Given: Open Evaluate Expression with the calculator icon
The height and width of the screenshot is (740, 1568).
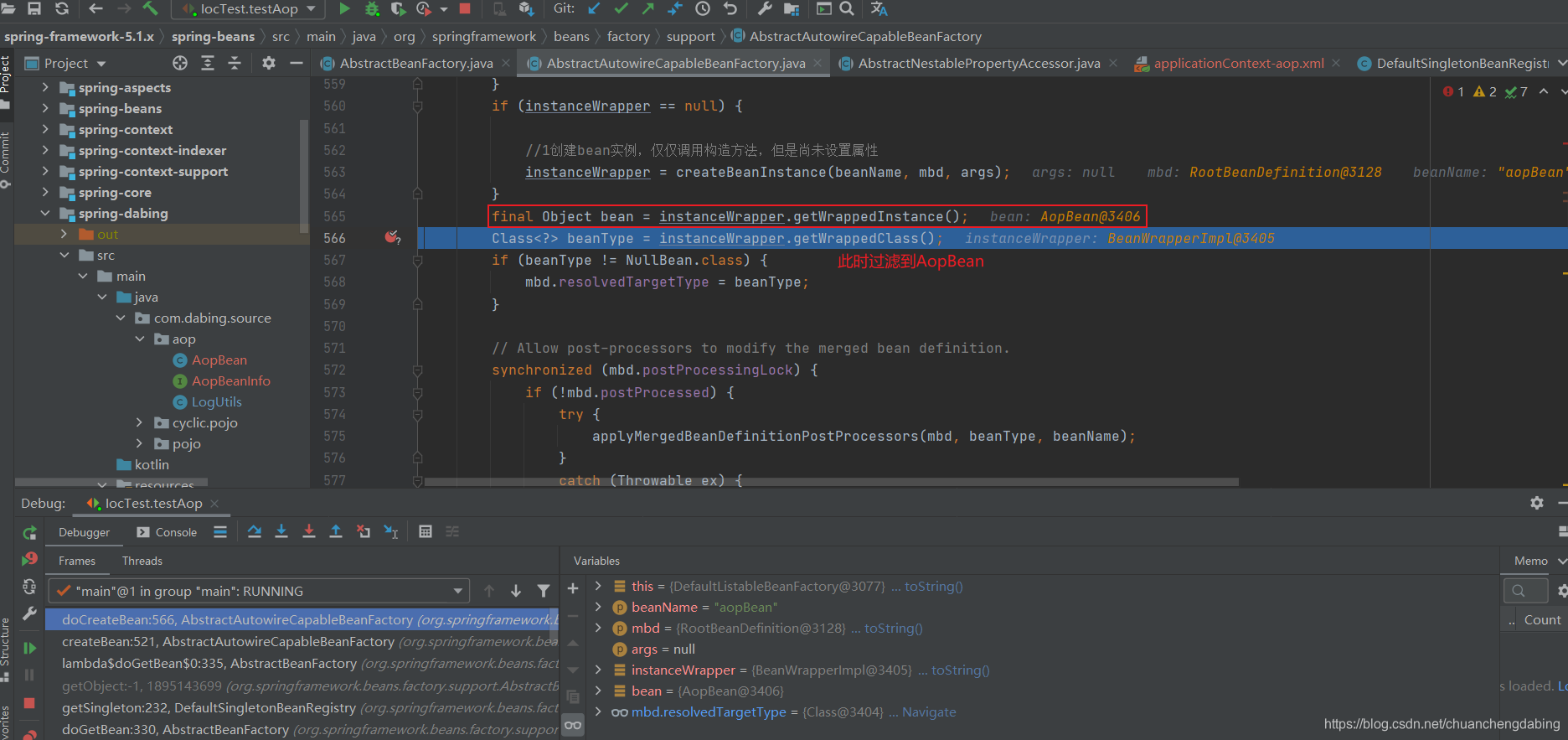Looking at the screenshot, I should [426, 531].
